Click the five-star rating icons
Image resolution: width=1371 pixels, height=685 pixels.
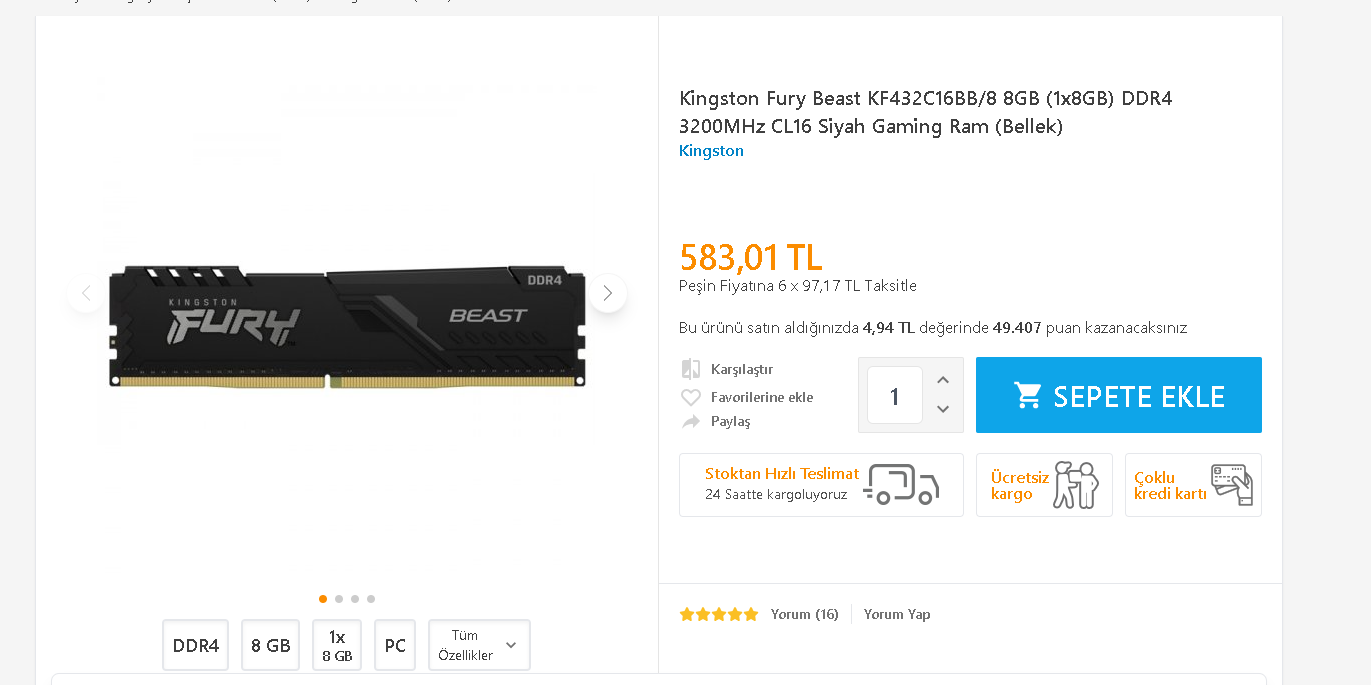click(x=719, y=614)
